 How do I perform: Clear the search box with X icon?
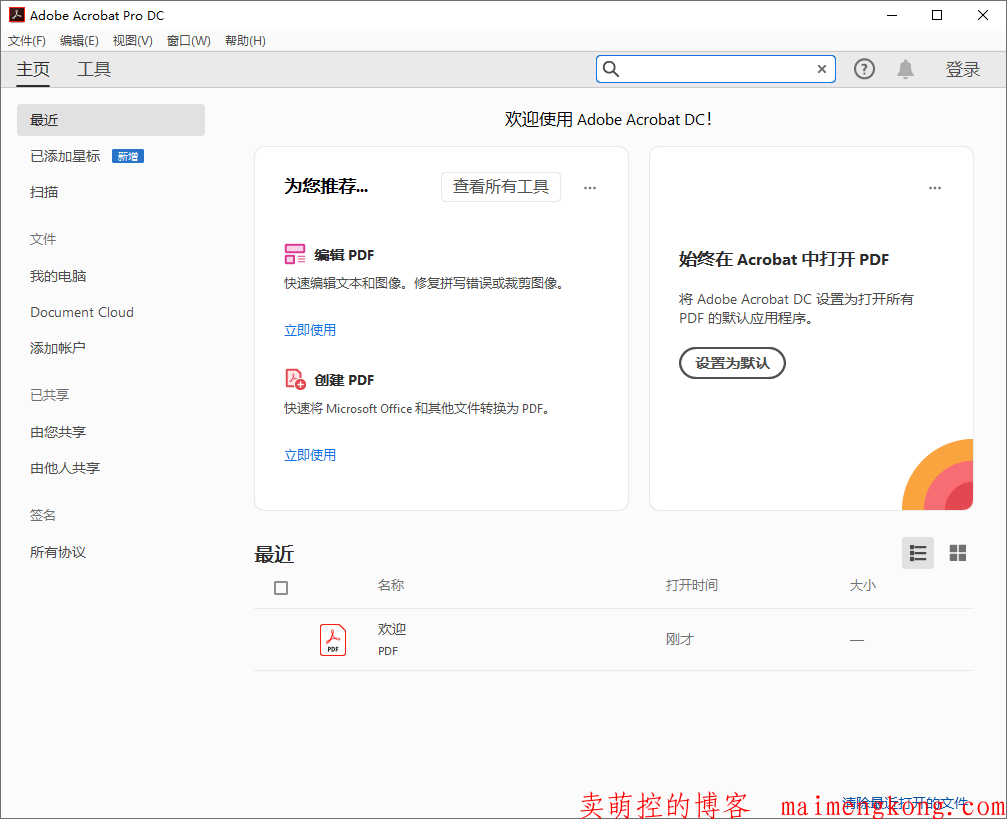(x=822, y=69)
